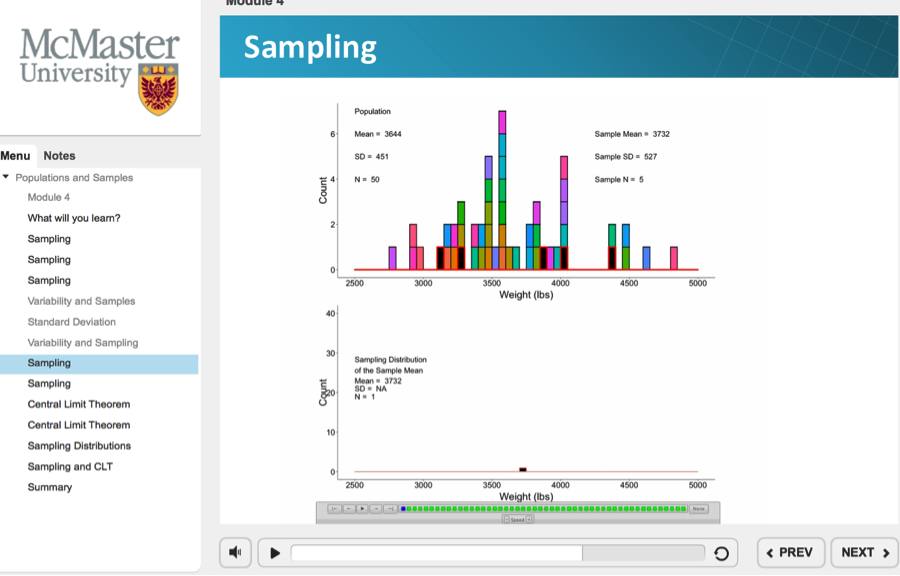Play the embedded chart animation

coord(362,509)
